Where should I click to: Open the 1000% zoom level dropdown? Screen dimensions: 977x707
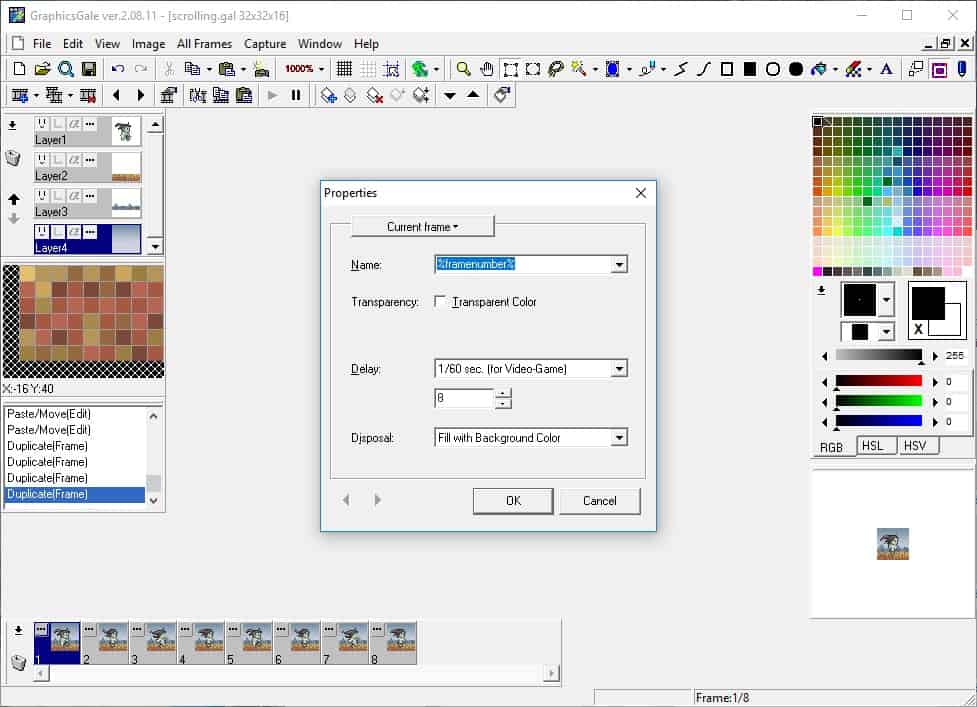(x=322, y=69)
